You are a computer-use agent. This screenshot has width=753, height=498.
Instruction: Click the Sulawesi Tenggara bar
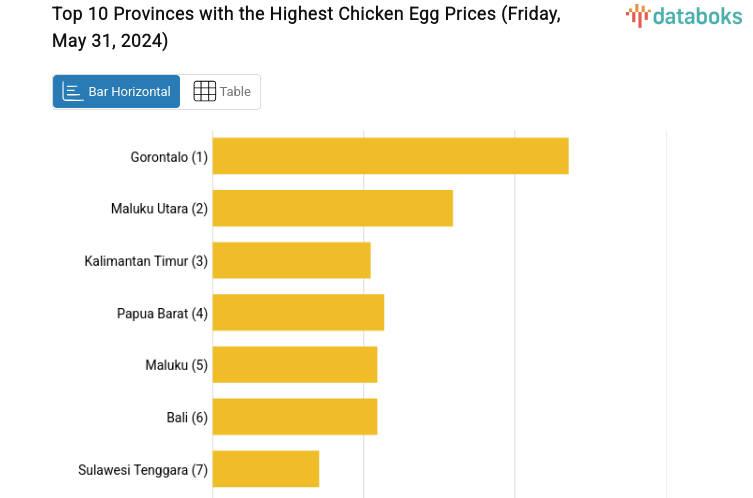coord(265,468)
